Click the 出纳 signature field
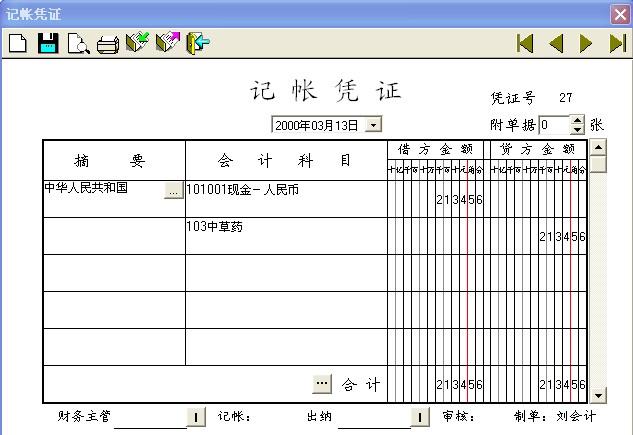The width and height of the screenshot is (633, 435). 374,418
